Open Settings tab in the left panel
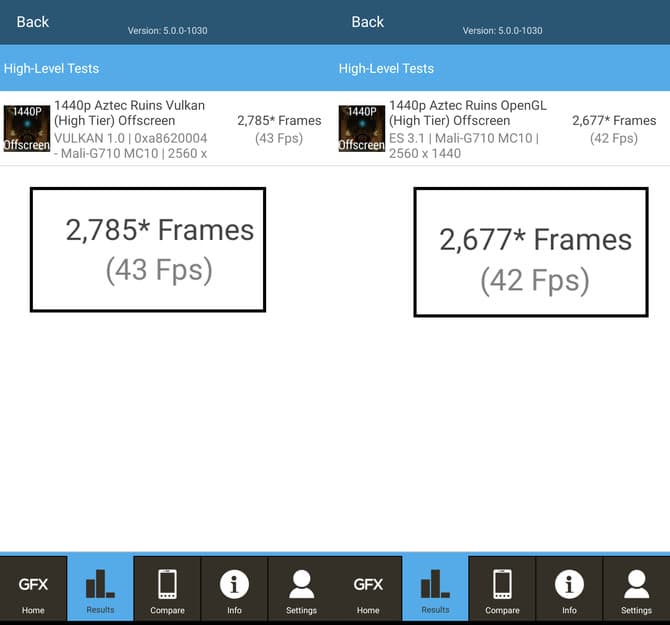Viewport: 670px width, 625px height. click(x=301, y=590)
